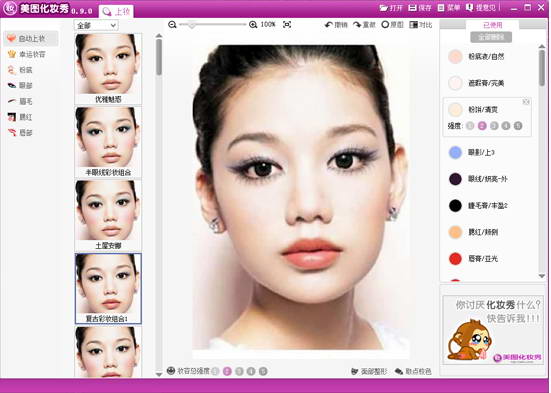The width and height of the screenshot is (551, 393).
Task: Set overall makeup intensity to level 3
Action: pyautogui.click(x=239, y=371)
